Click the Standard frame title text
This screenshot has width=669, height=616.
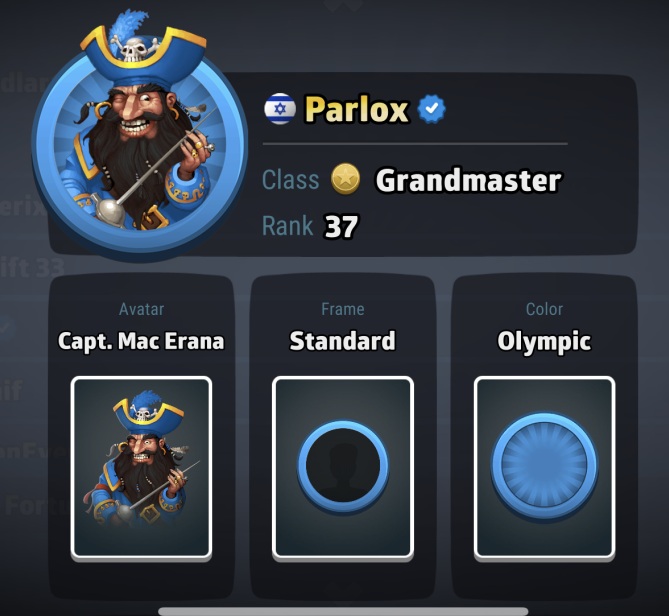(343, 341)
